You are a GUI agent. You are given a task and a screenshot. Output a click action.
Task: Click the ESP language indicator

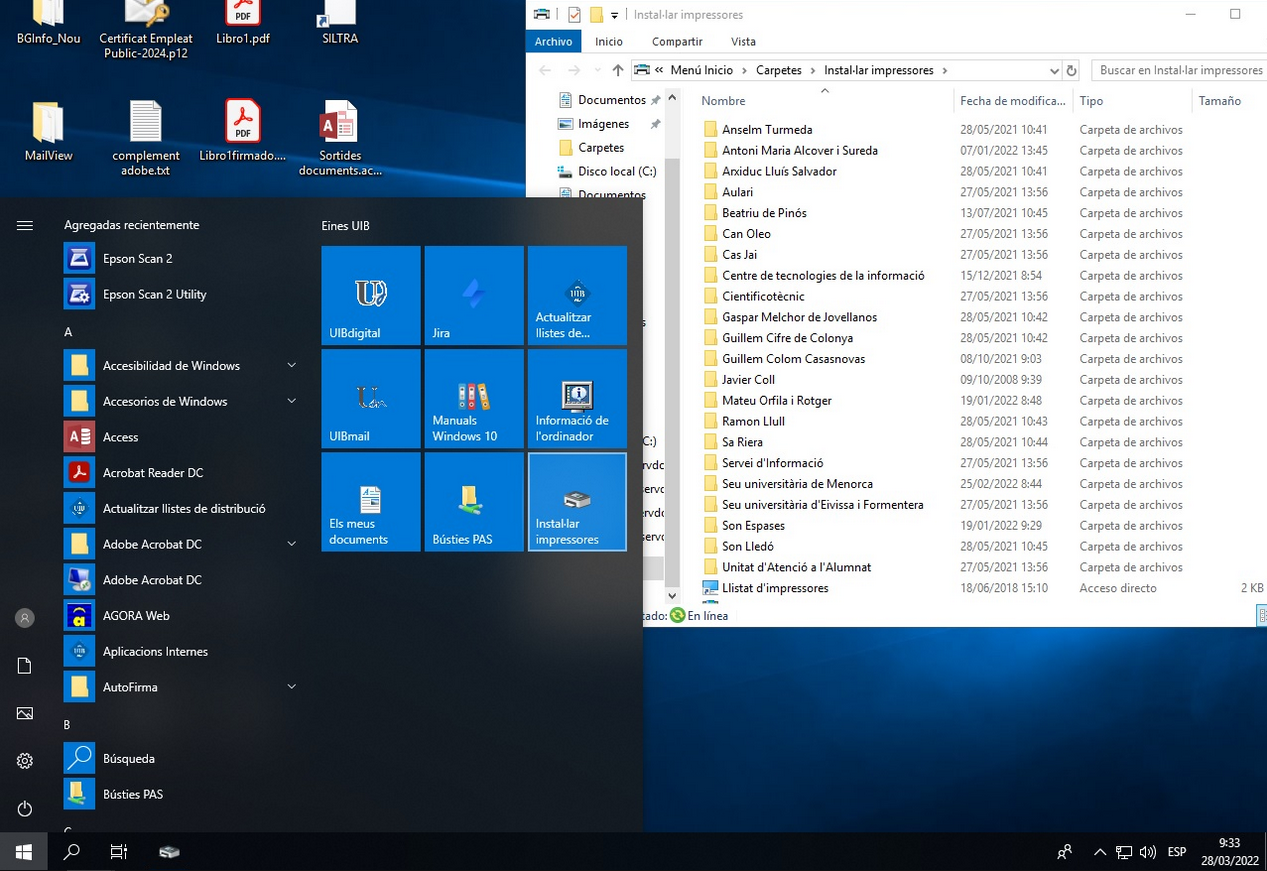pos(1177,852)
